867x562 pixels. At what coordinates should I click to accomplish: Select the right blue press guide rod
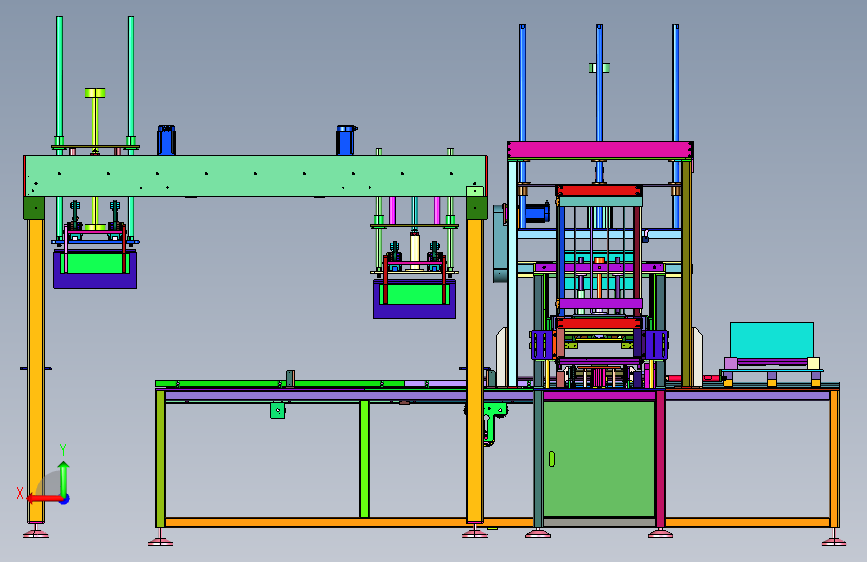point(676,83)
